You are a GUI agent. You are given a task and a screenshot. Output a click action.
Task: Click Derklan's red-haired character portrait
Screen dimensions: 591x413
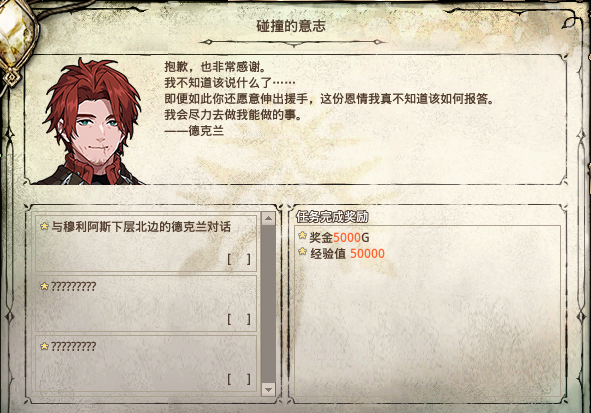point(90,121)
